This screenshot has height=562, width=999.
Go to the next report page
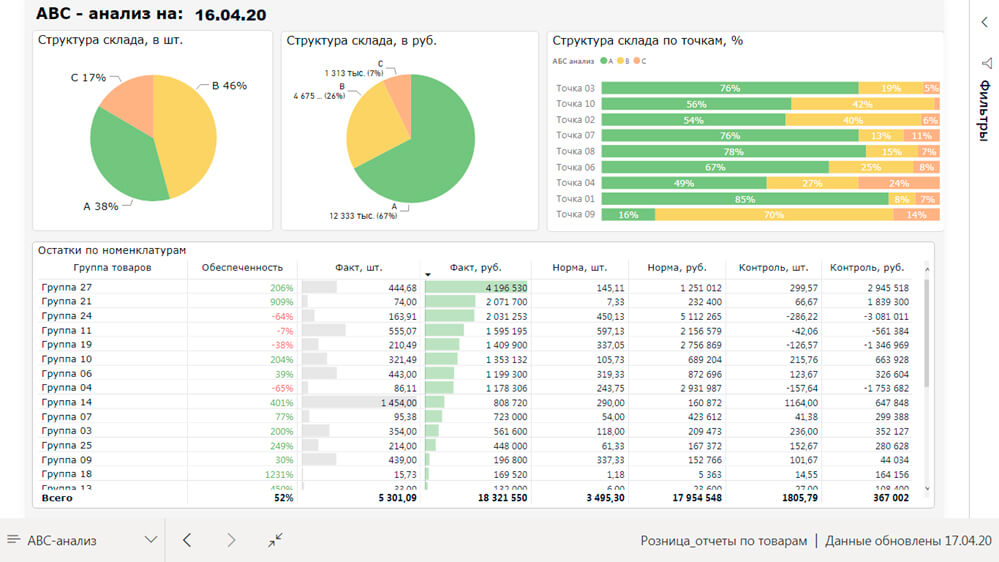coord(231,540)
